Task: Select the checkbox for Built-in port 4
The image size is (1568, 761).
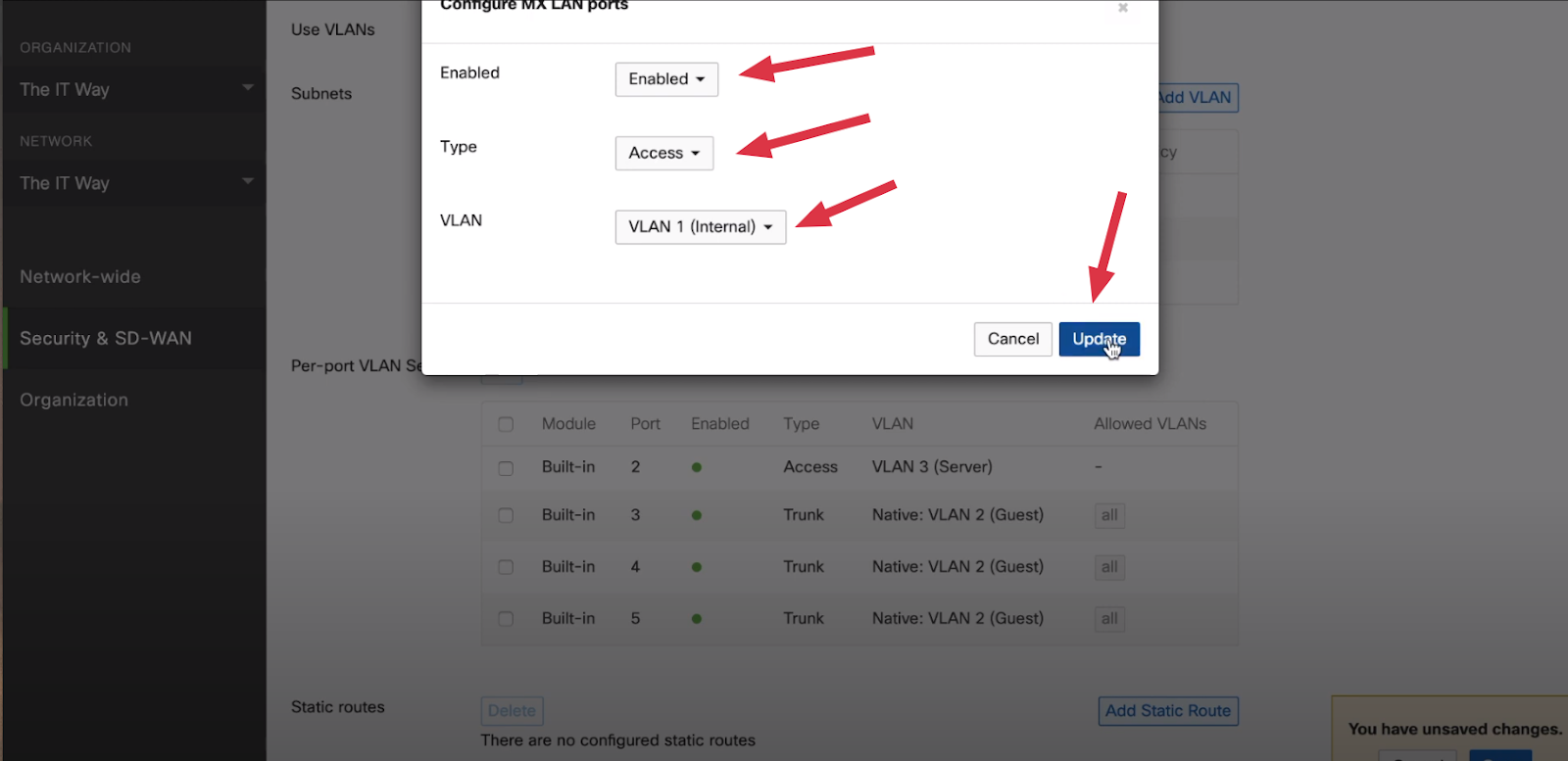Action: click(506, 567)
